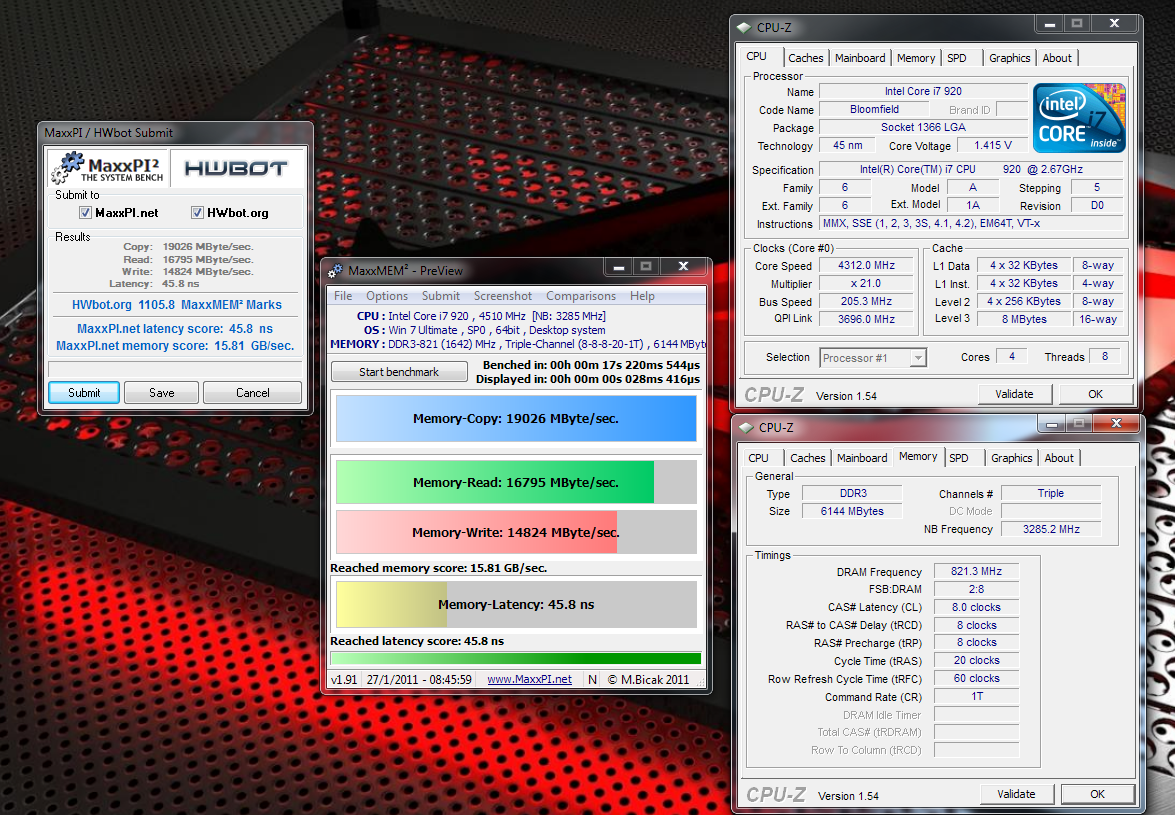Switch to SPD tab in upper CPU-Z
The height and width of the screenshot is (815, 1175).
[957, 58]
